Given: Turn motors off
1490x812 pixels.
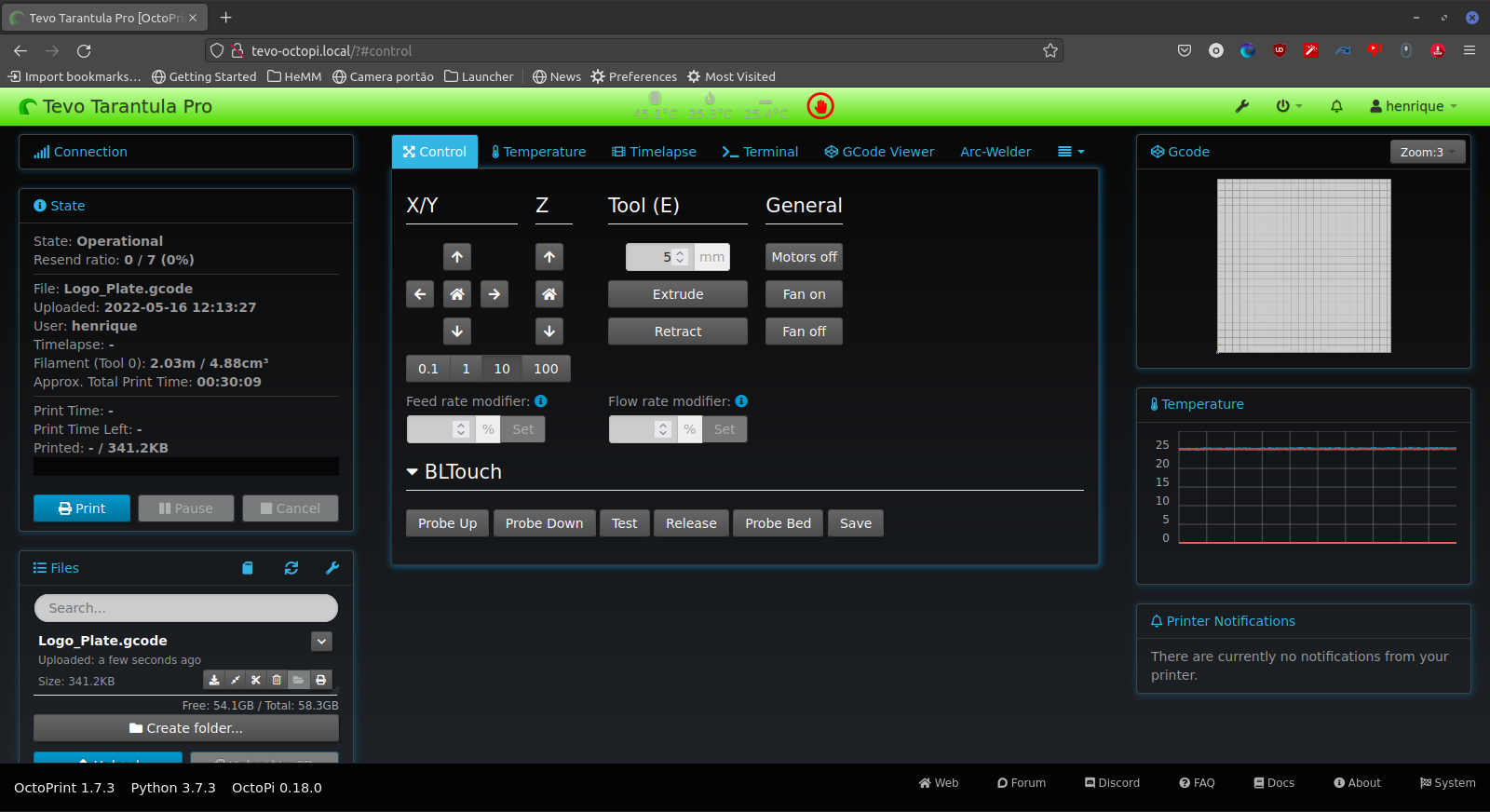Looking at the screenshot, I should pos(804,257).
